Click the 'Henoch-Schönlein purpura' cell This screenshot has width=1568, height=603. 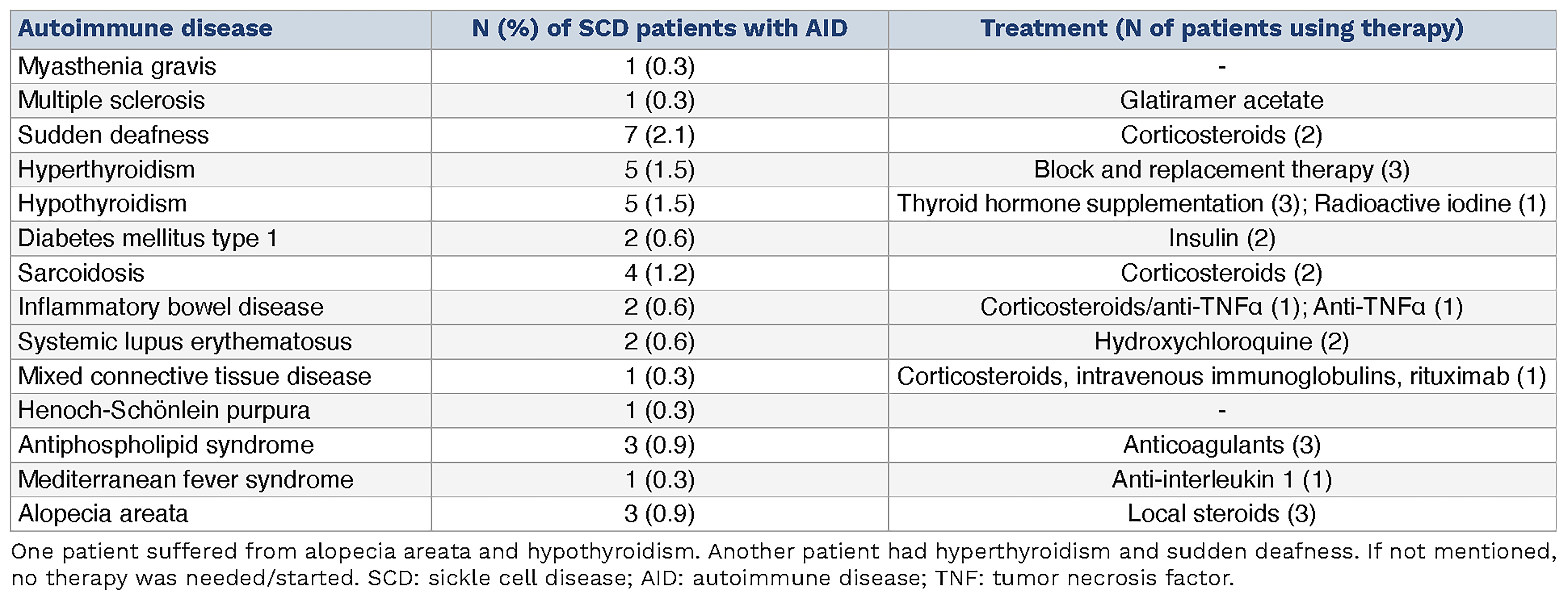pos(164,411)
